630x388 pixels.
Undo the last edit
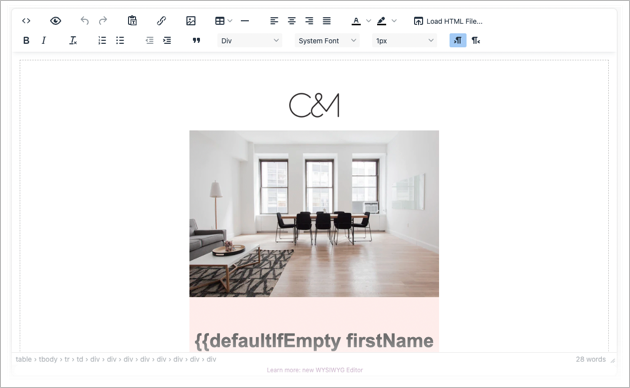84,20
